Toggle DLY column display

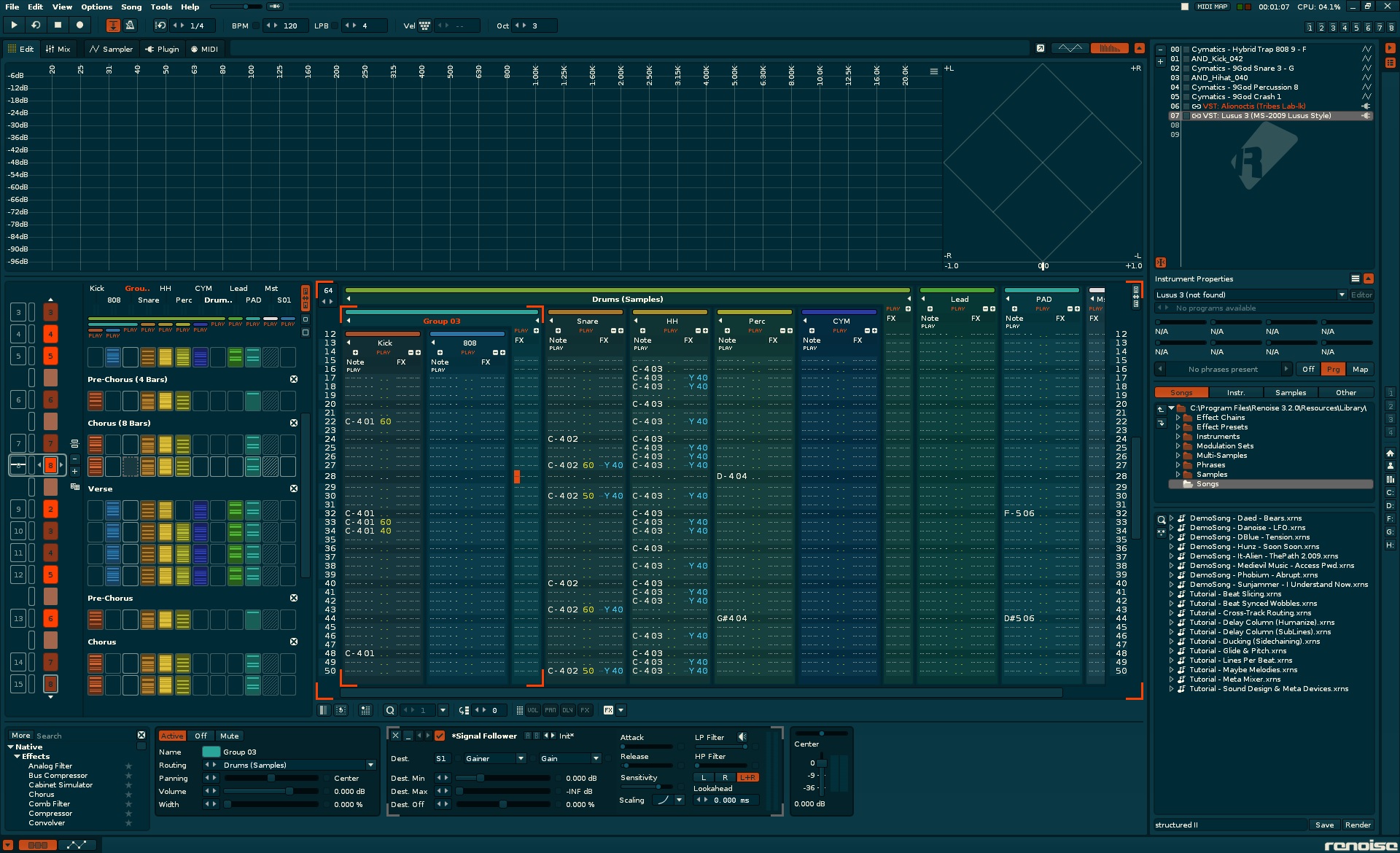[568, 710]
